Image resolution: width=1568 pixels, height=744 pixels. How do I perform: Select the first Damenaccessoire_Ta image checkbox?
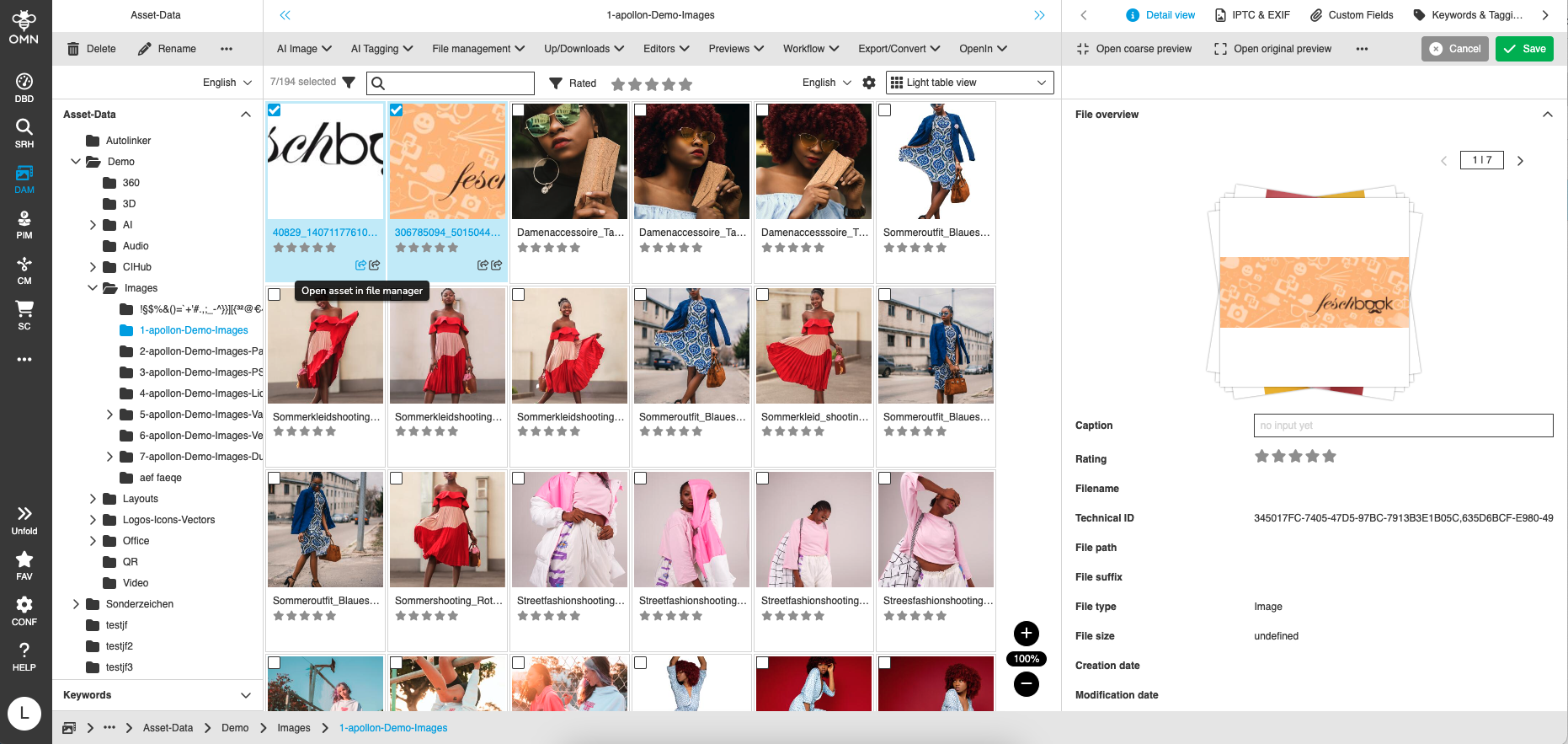point(519,110)
